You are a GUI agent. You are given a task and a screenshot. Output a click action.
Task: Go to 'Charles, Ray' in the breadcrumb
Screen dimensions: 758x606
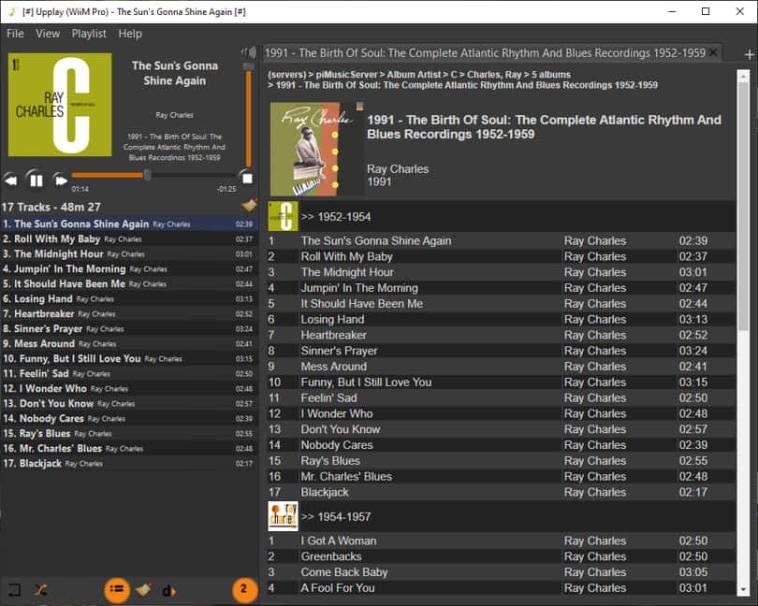coord(494,75)
